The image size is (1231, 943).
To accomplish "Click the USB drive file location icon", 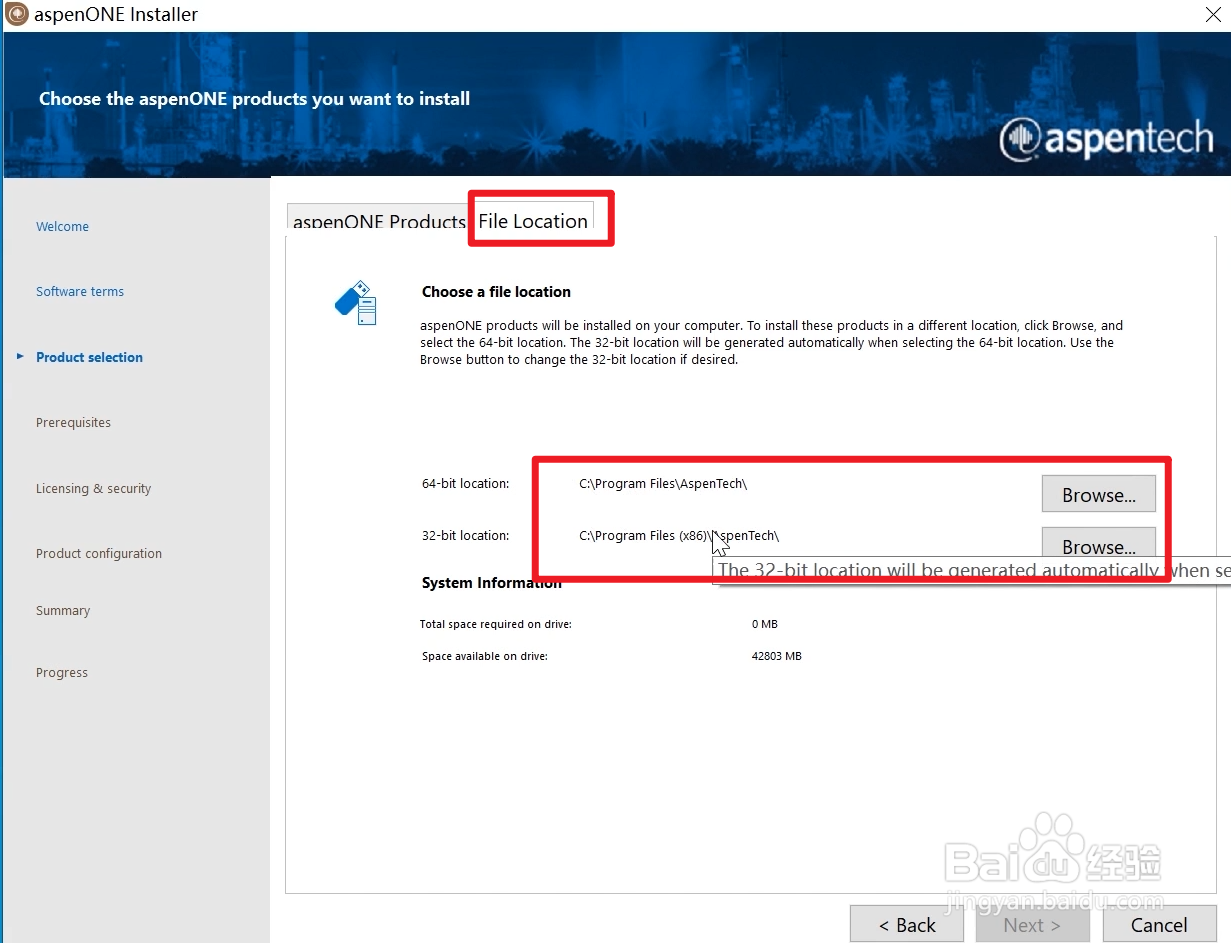I will pyautogui.click(x=356, y=303).
